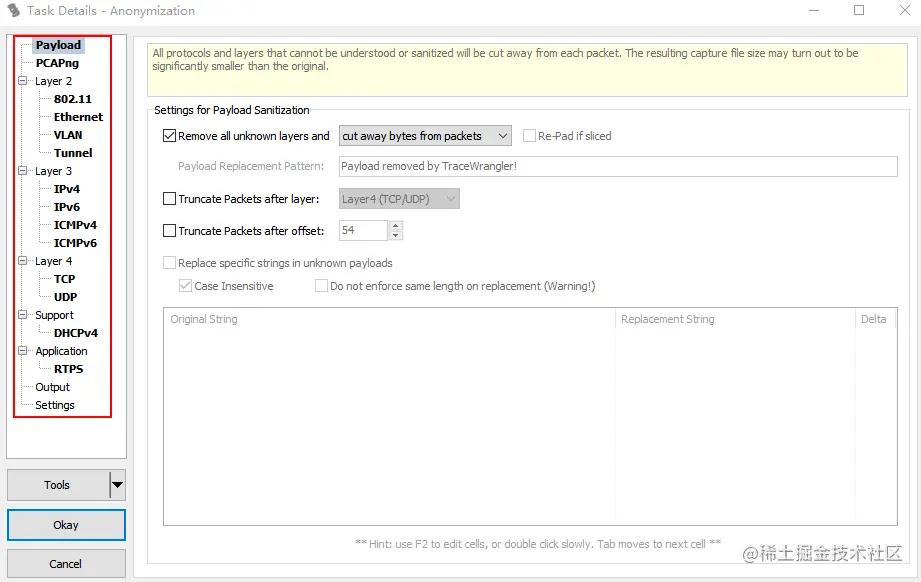
Task: Select the VLAN tree item
Action: pyautogui.click(x=68, y=135)
